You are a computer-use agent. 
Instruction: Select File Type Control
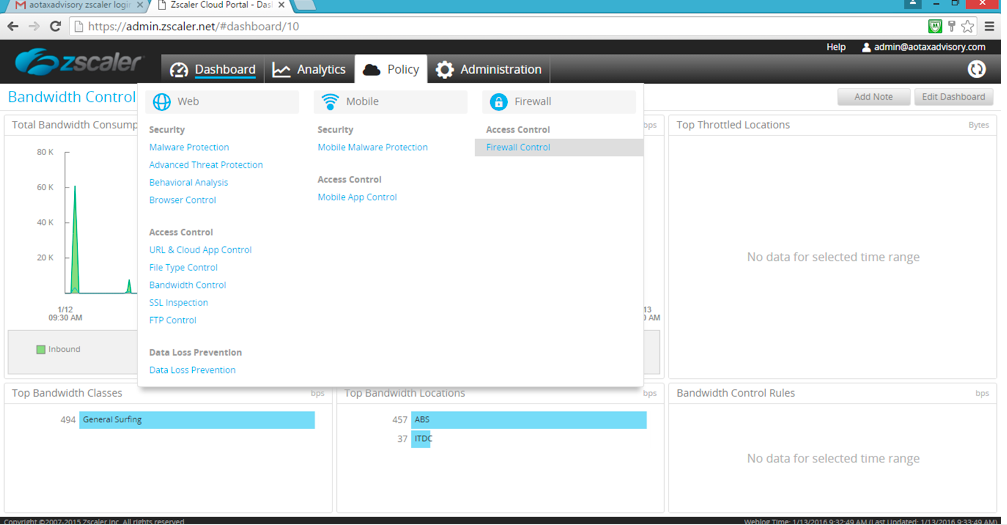(183, 267)
